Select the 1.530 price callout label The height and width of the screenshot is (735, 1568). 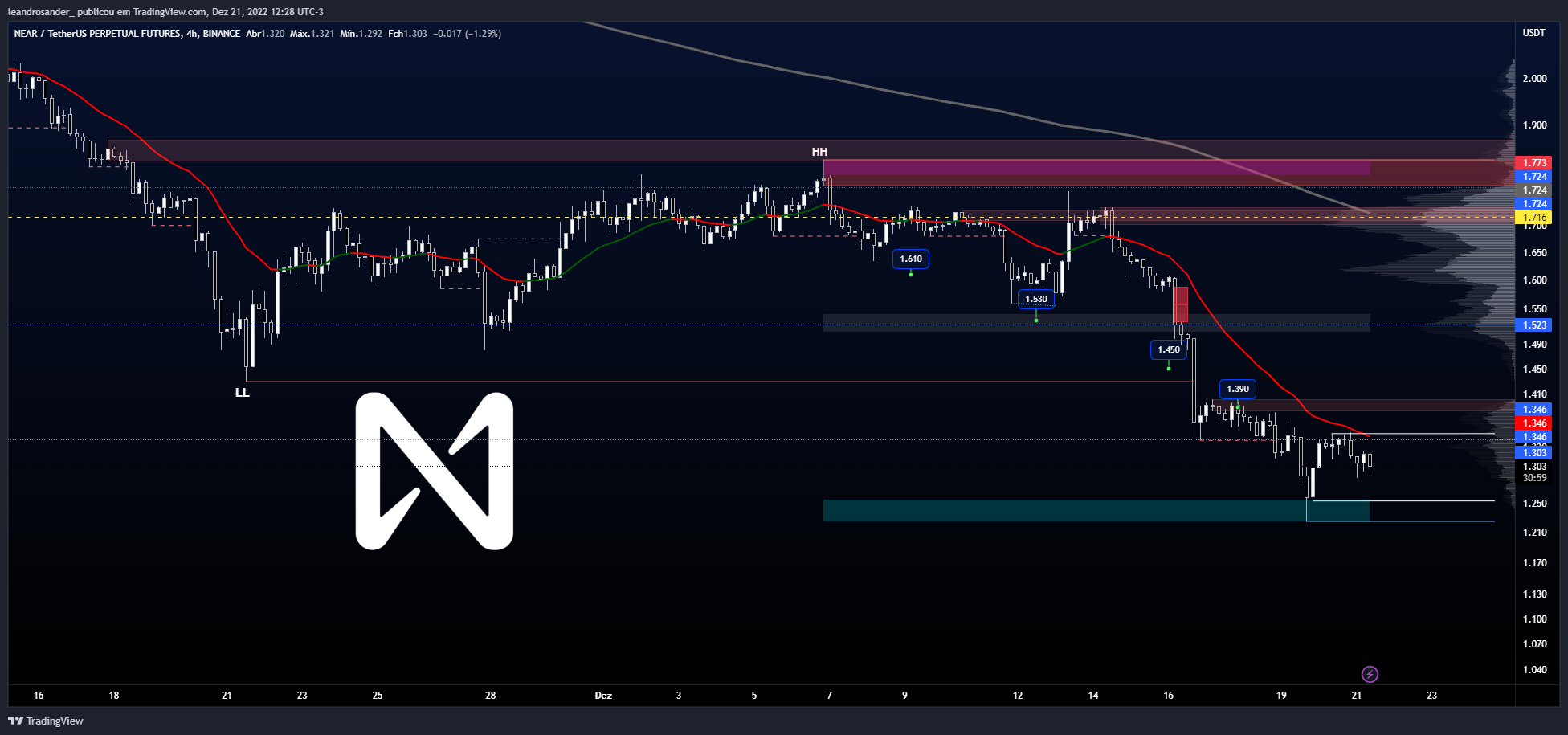[1036, 299]
